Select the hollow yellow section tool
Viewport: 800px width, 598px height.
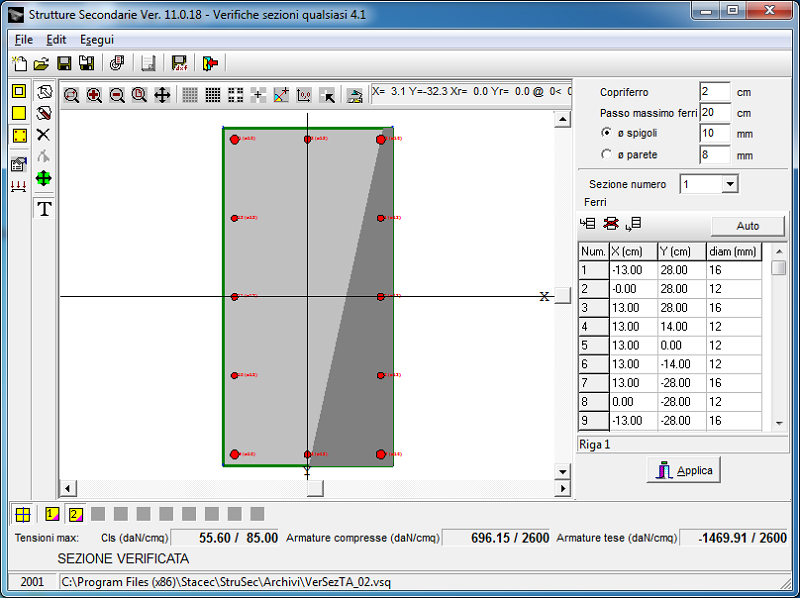(x=19, y=91)
